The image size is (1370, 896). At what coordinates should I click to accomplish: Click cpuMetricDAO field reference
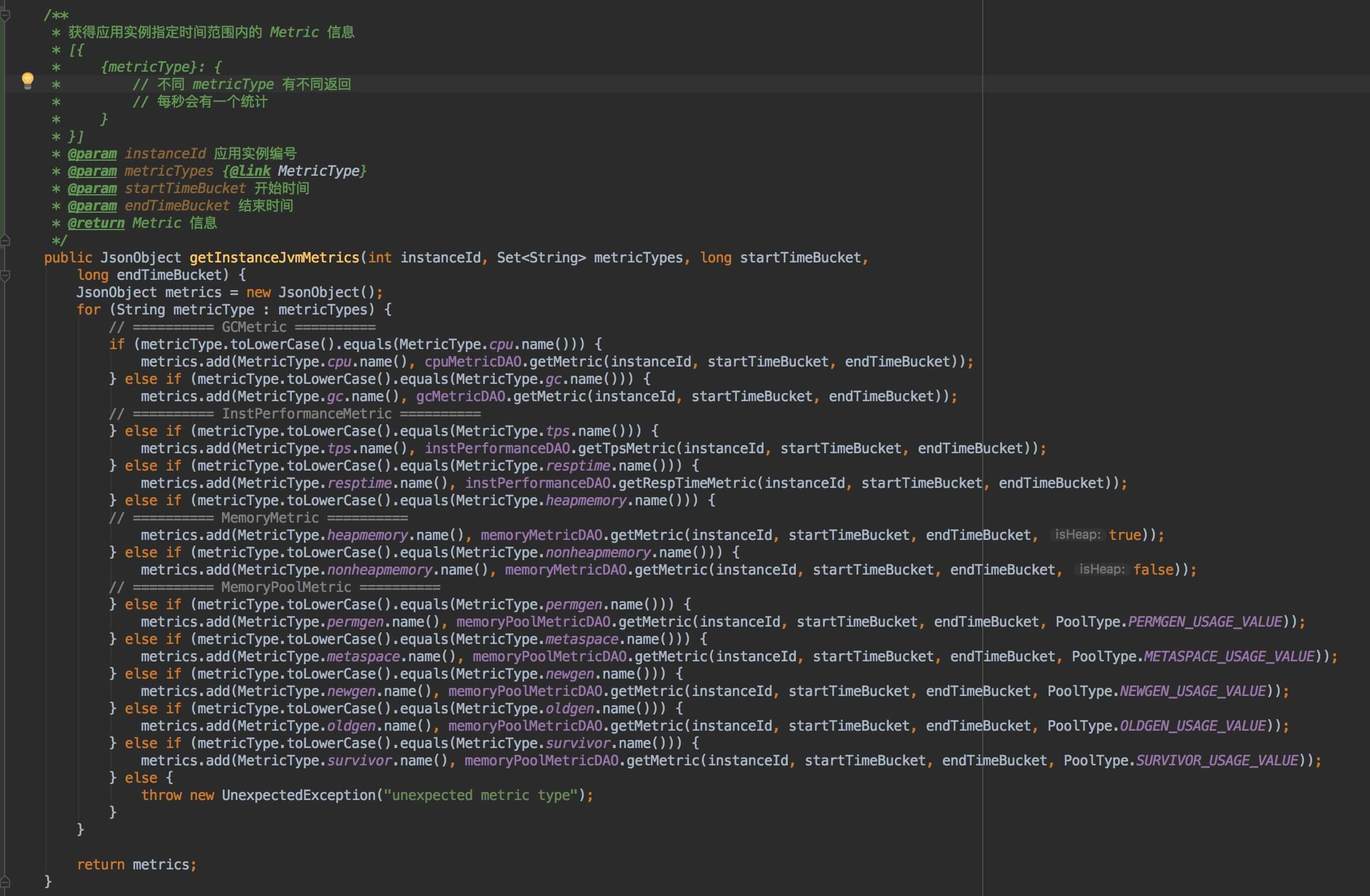pos(473,362)
